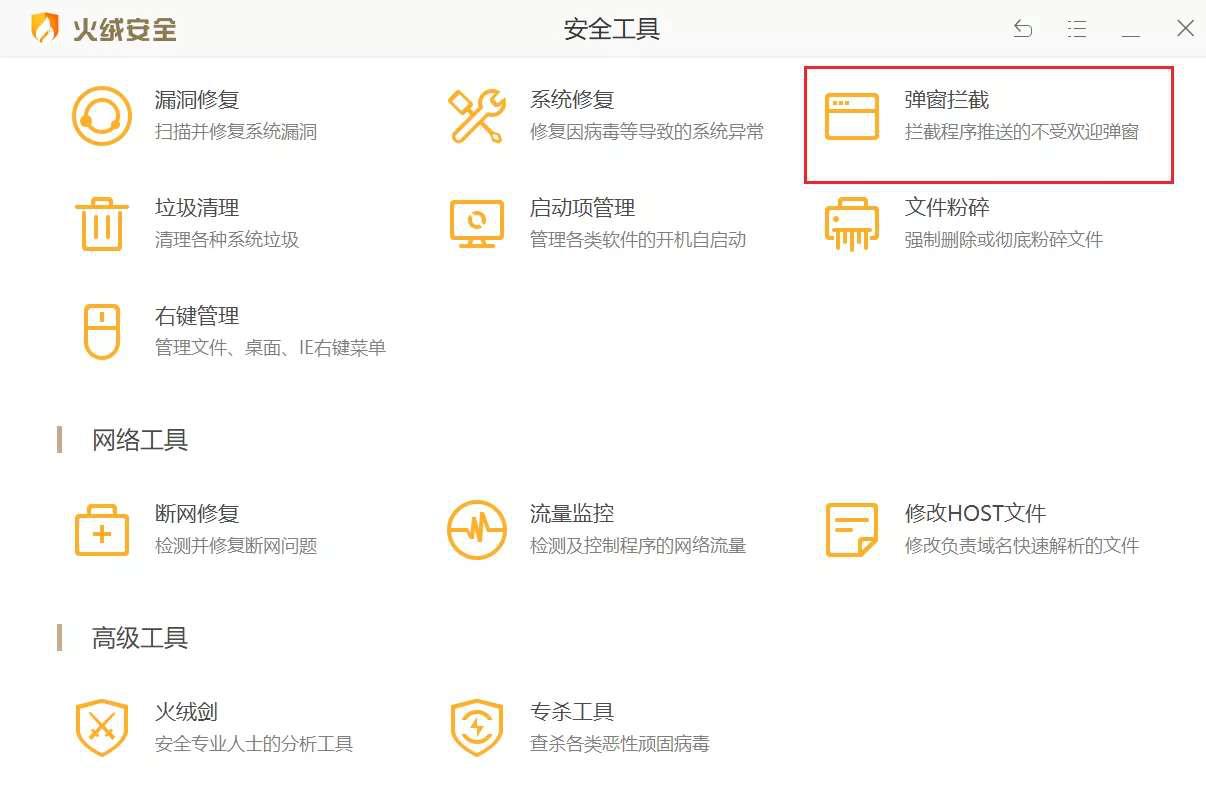Viewport: 1206px width, 803px height.
Task: Click the 安全工具 title text
Action: point(612,30)
